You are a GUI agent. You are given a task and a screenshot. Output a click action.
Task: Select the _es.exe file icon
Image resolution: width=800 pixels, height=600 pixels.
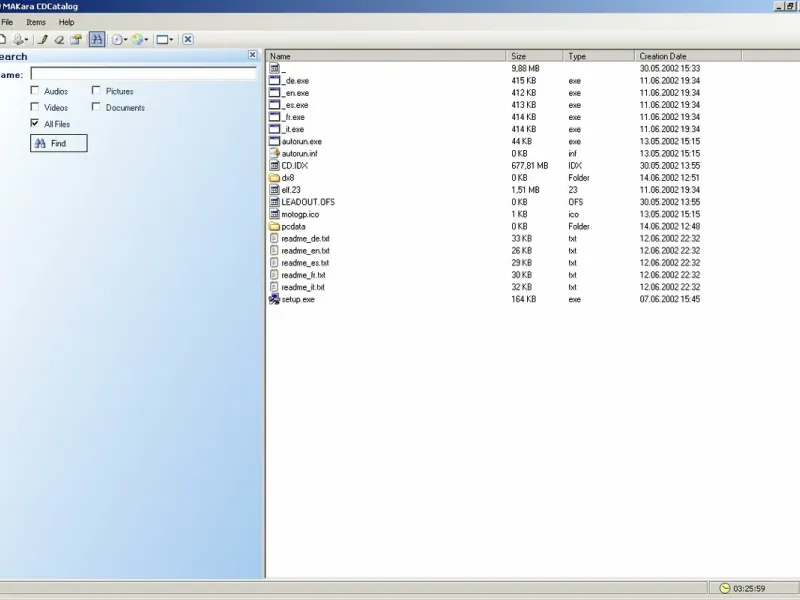point(274,105)
